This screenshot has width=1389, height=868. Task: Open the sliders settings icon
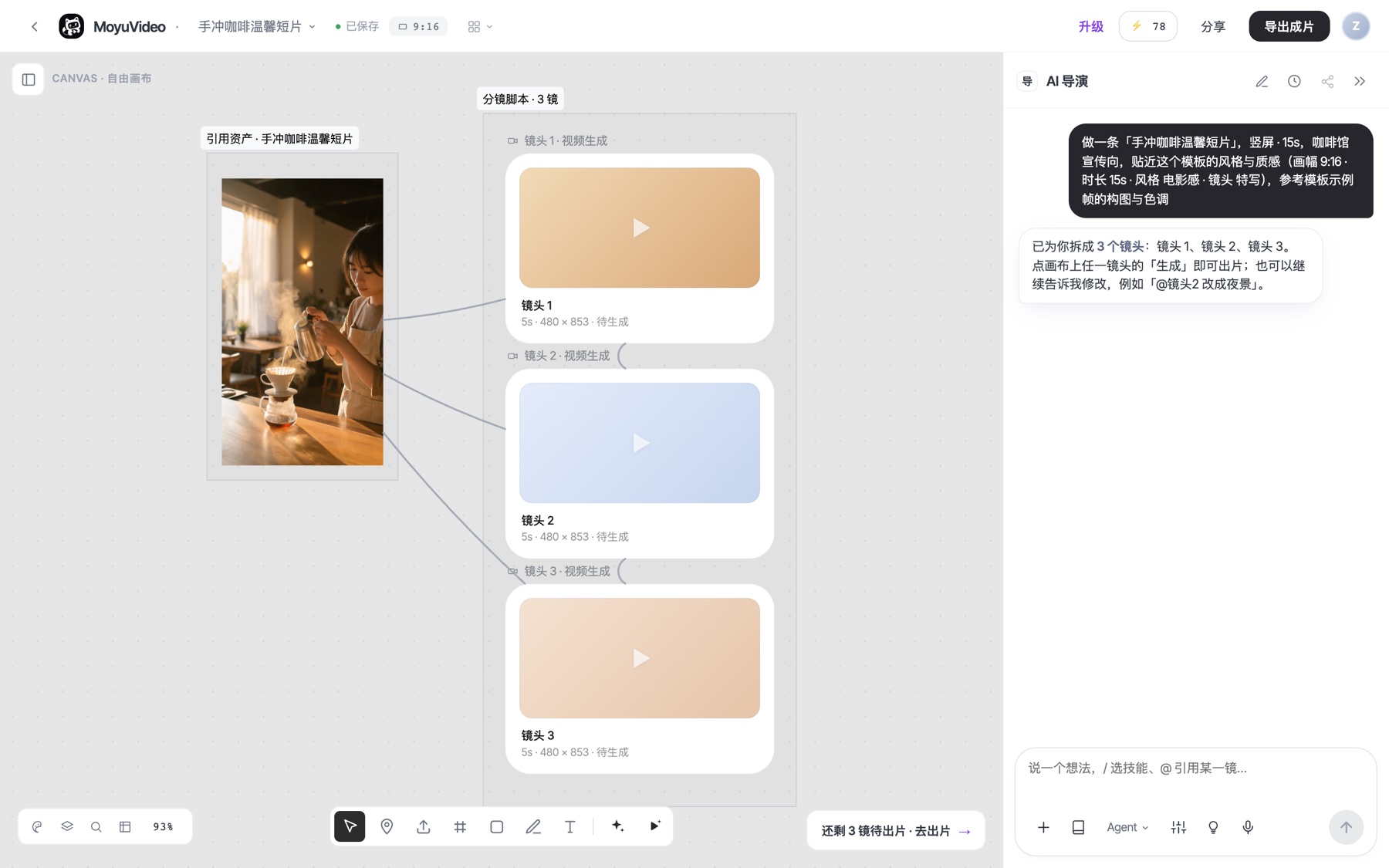1178,827
